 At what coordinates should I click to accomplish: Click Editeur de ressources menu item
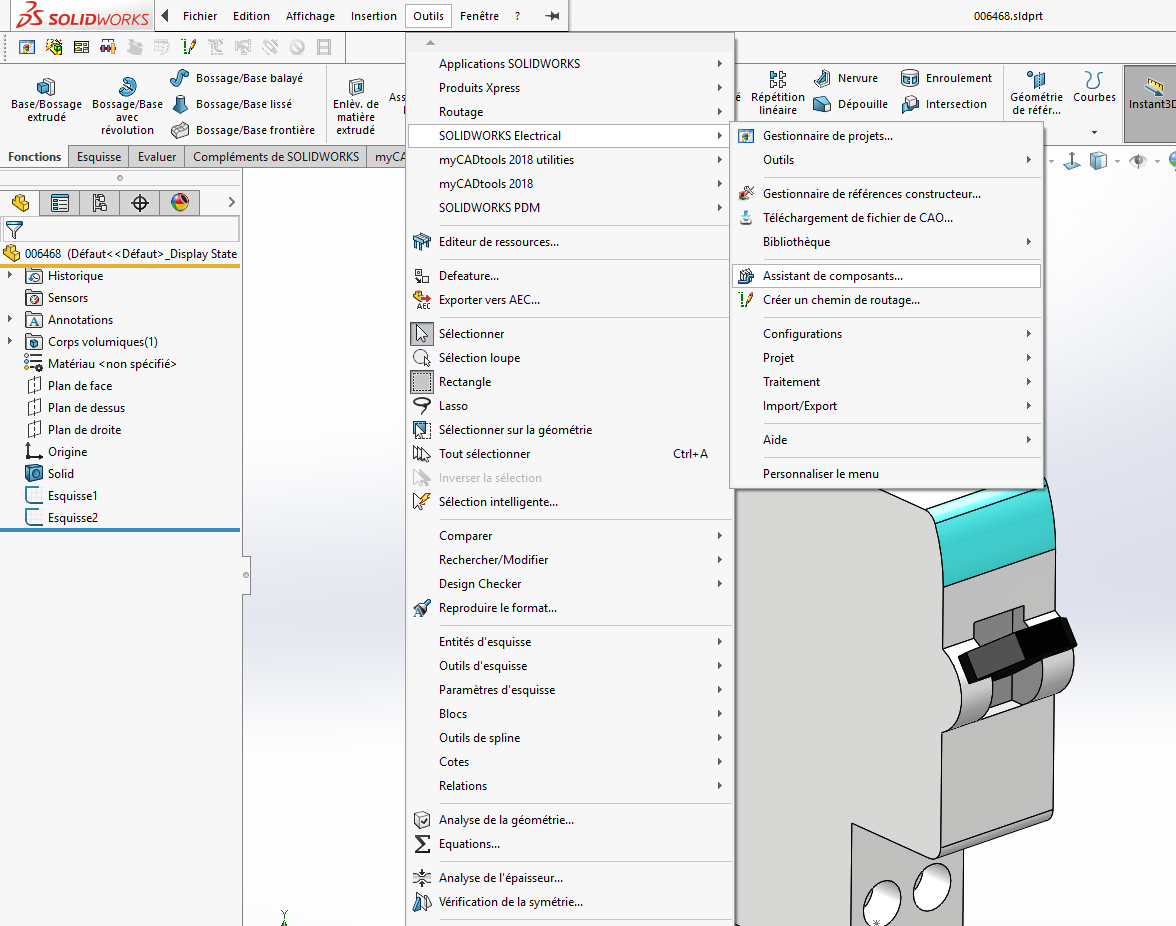point(570,242)
